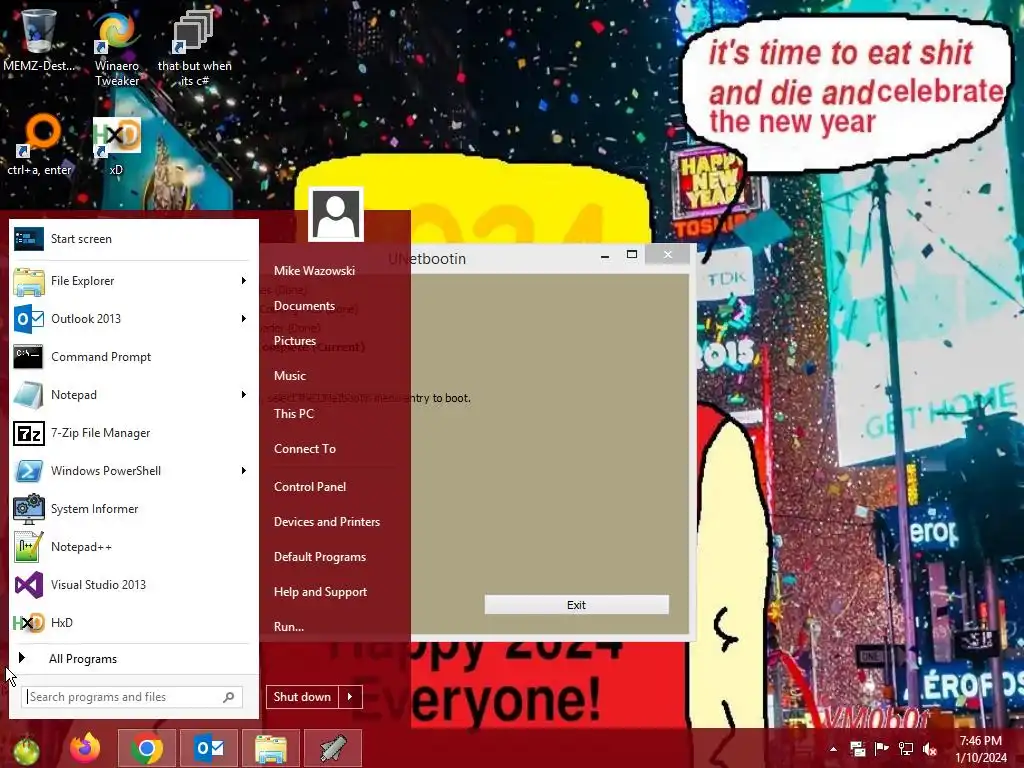This screenshot has width=1024, height=768.
Task: Open Chrome from the taskbar
Action: (x=146, y=748)
